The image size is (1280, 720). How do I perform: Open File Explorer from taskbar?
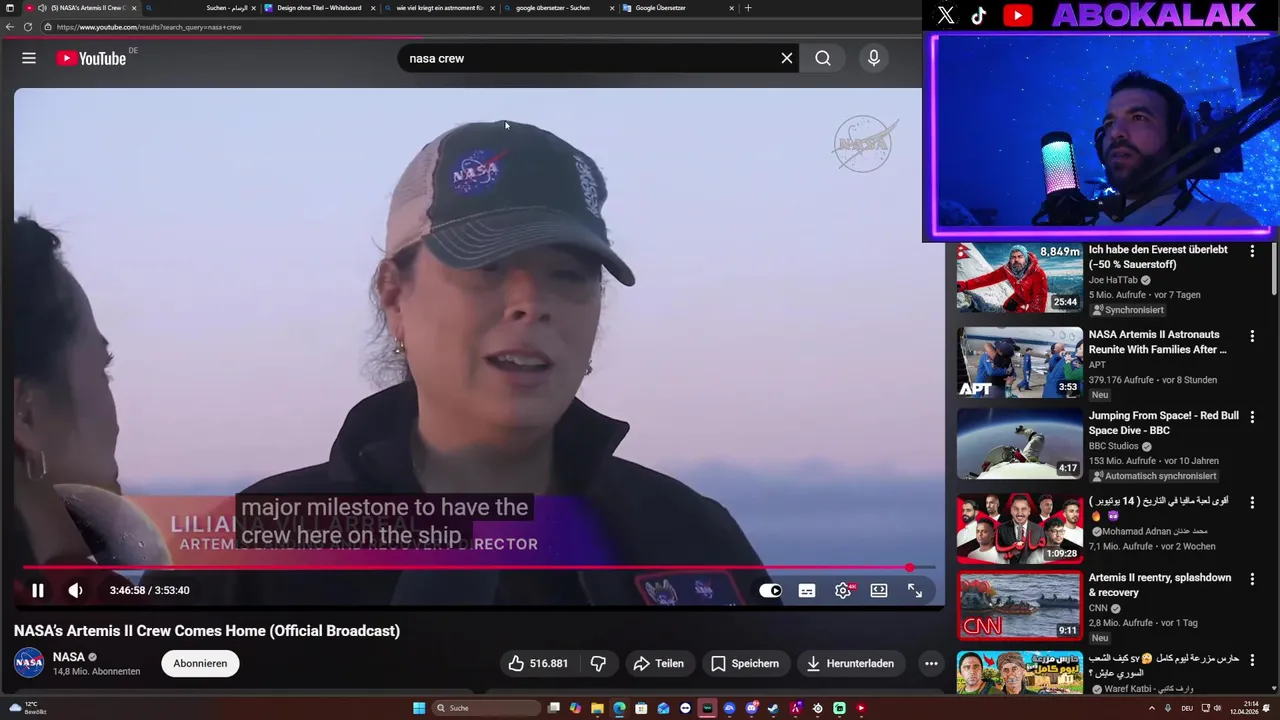(x=597, y=708)
